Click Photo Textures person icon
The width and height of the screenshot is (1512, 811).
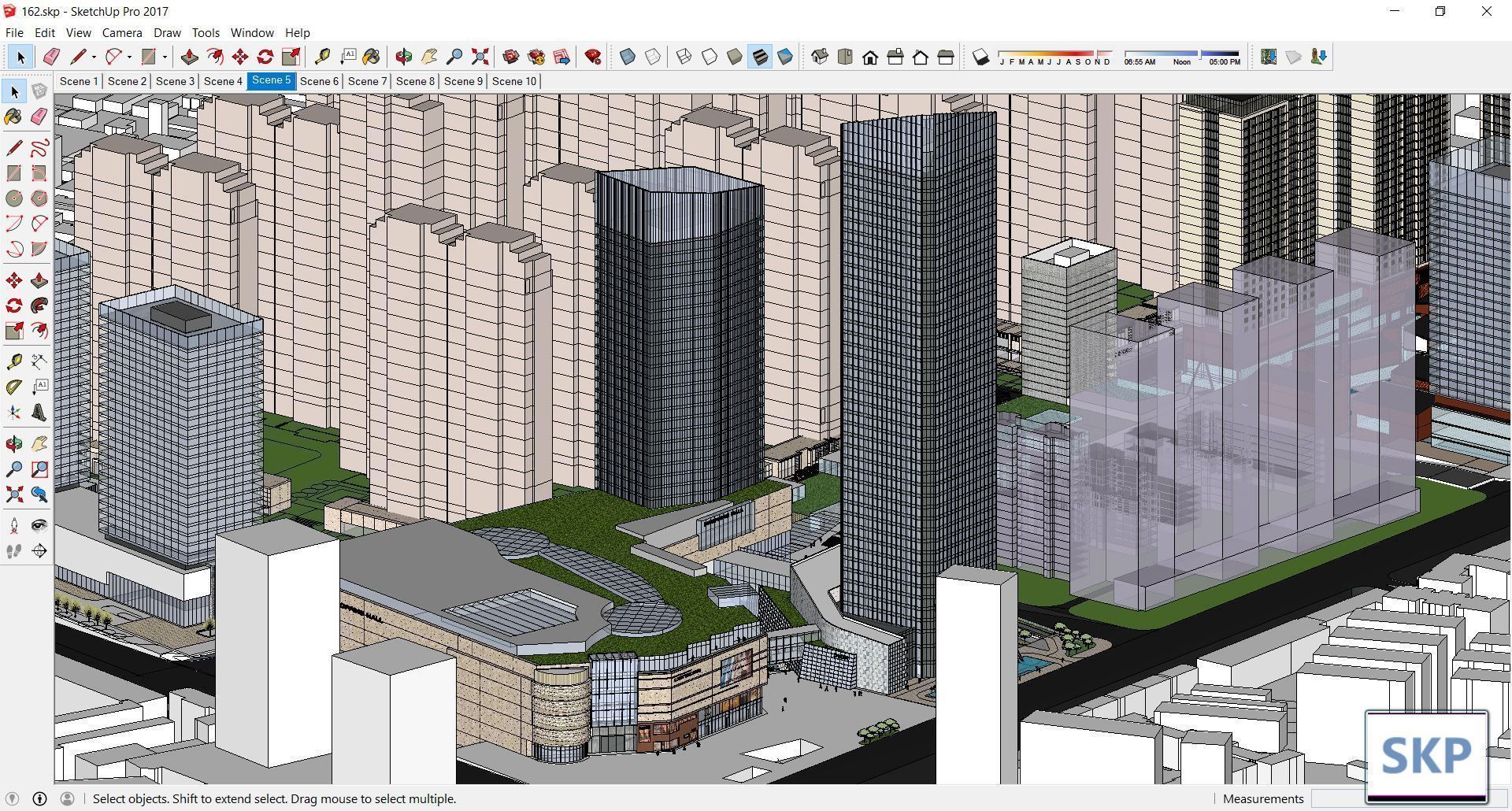(x=1319, y=57)
